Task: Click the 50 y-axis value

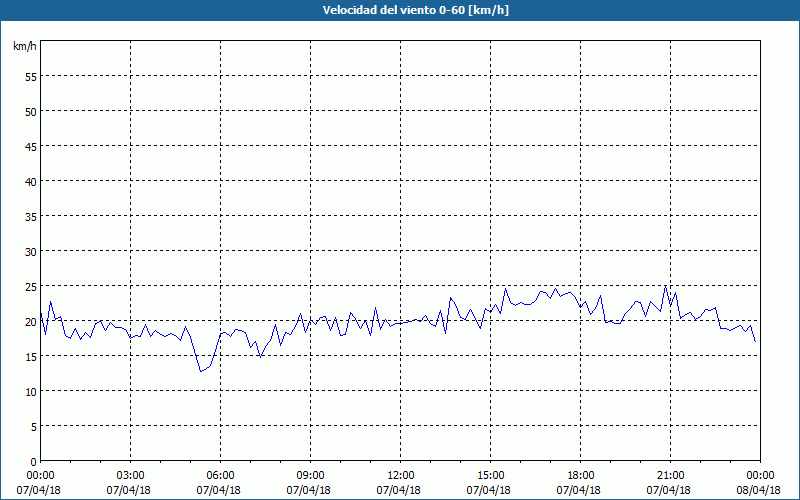Action: [31, 112]
